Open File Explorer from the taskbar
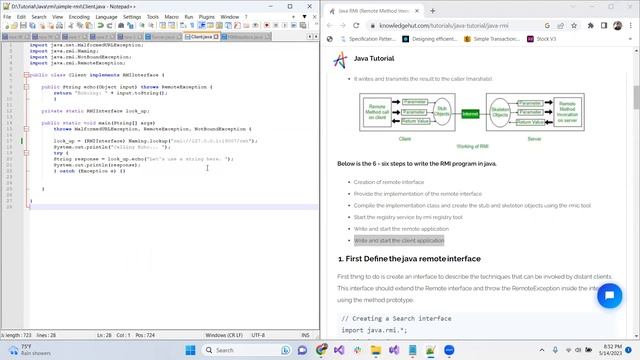The image size is (640, 360). 376,350
